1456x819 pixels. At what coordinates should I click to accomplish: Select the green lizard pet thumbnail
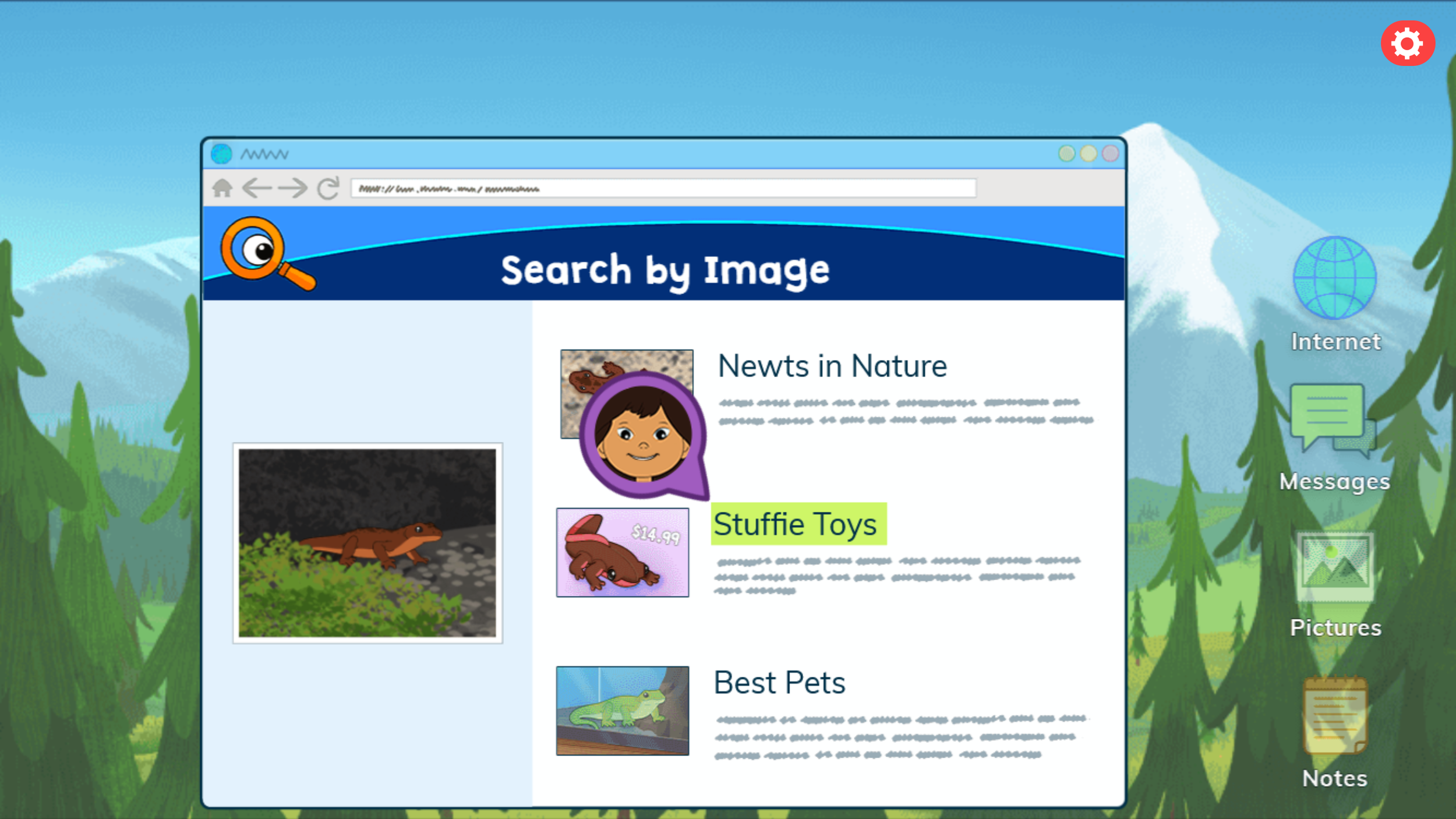pos(622,711)
